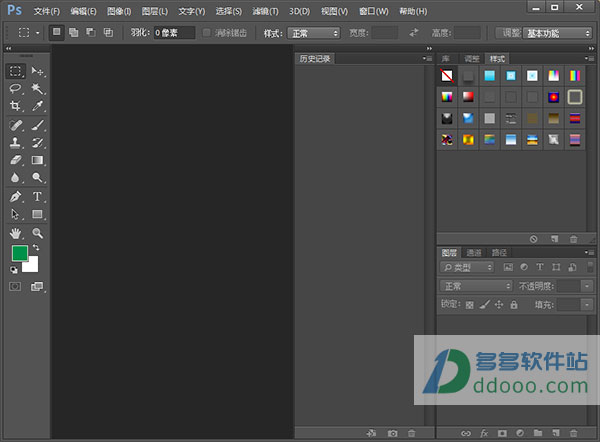Screen dimensions: 600x442
Task: Open the layer fill slider dropdown
Action: 587,305
